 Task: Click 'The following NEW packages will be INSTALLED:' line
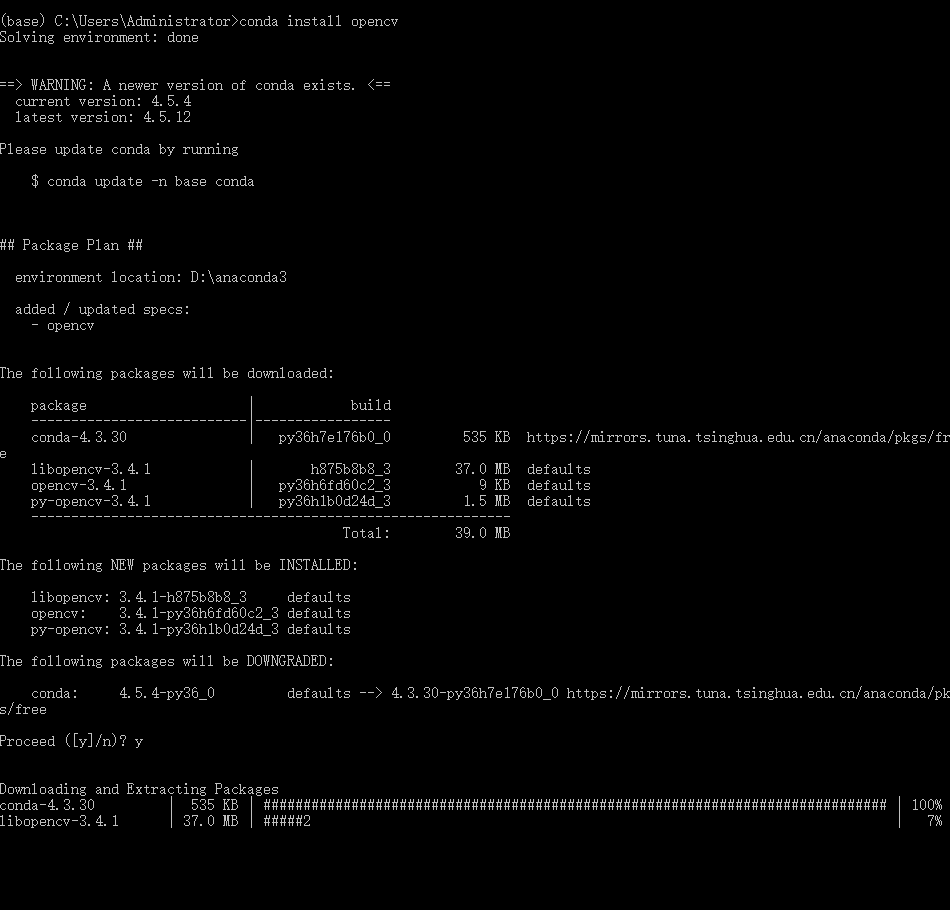pos(179,565)
